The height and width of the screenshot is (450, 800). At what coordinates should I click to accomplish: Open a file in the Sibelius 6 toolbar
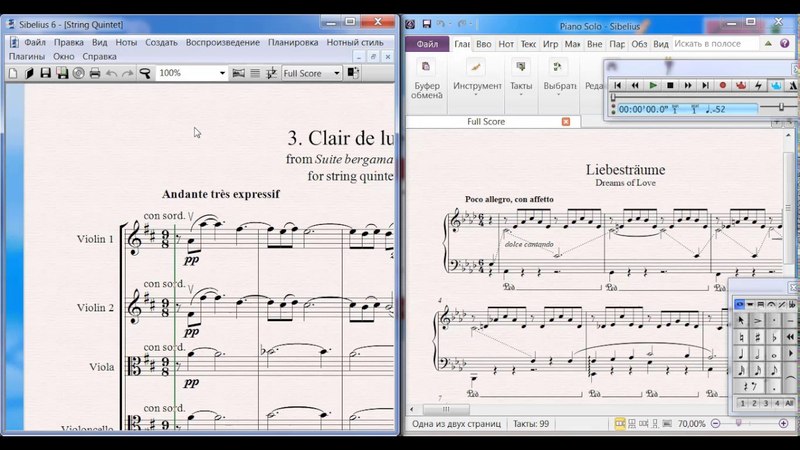point(29,73)
